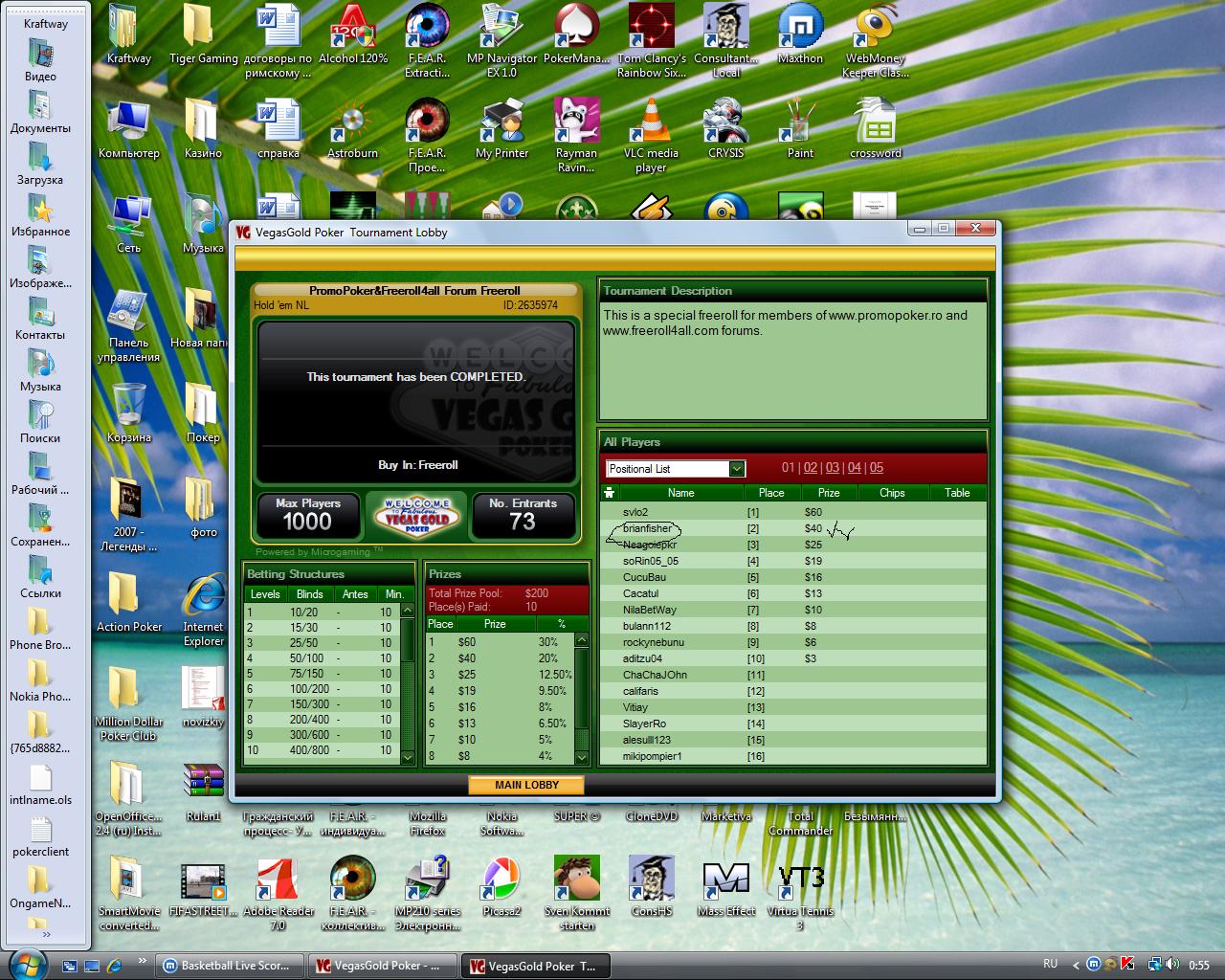Switch to Basketball Live Score taskbar window
Viewport: 1225px width, 980px height.
click(x=231, y=966)
